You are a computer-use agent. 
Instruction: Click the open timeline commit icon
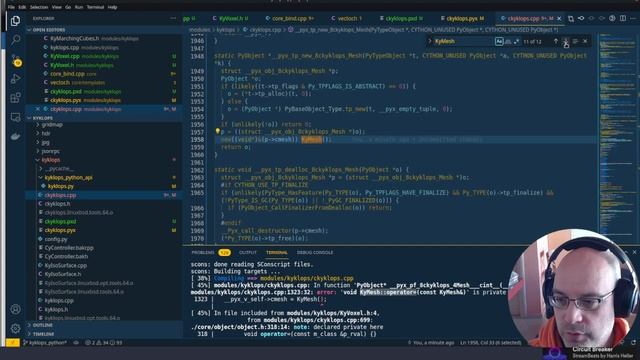click(581, 18)
